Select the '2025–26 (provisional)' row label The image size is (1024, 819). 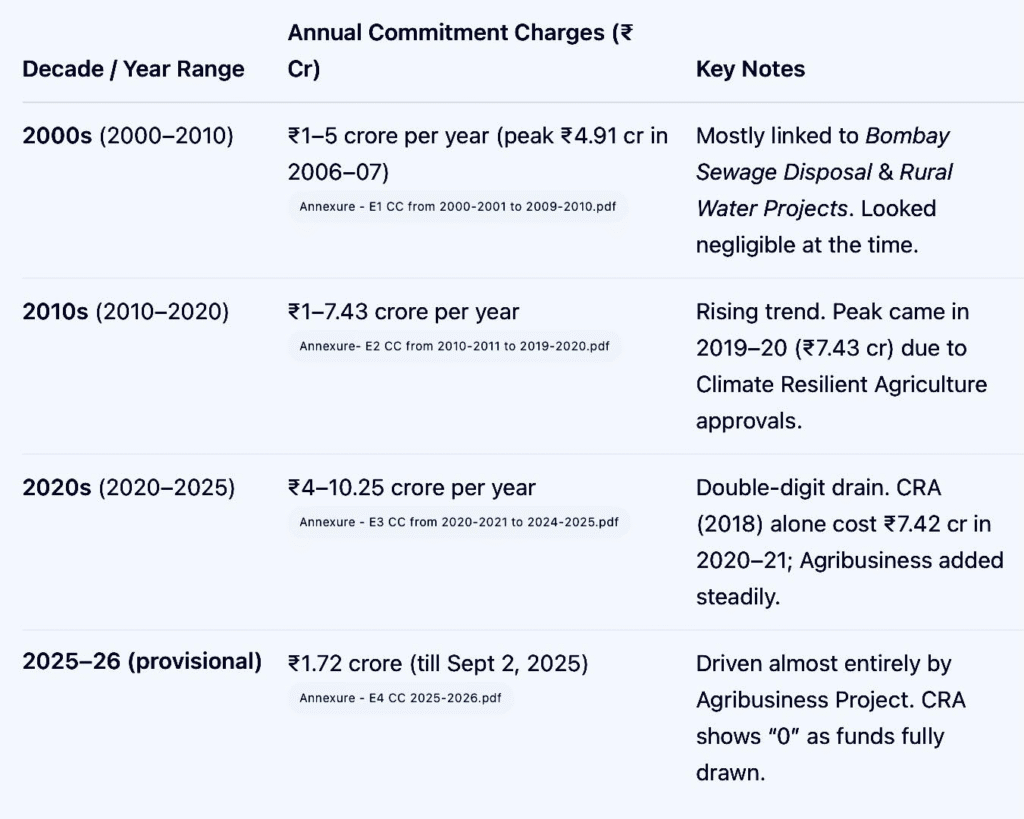(x=142, y=662)
